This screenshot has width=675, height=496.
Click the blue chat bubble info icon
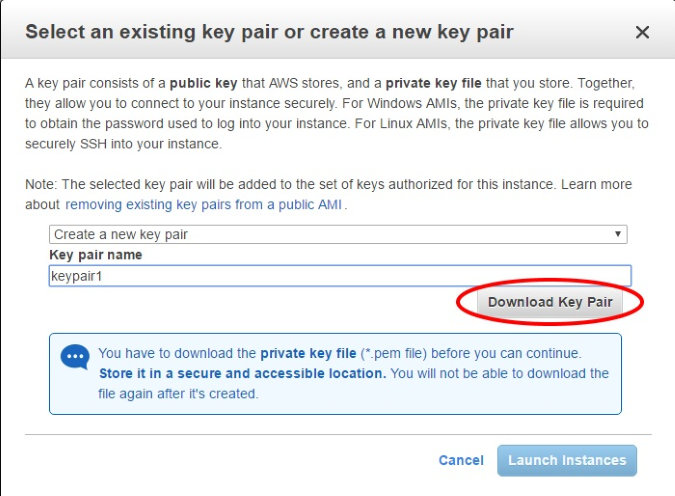pyautogui.click(x=75, y=357)
